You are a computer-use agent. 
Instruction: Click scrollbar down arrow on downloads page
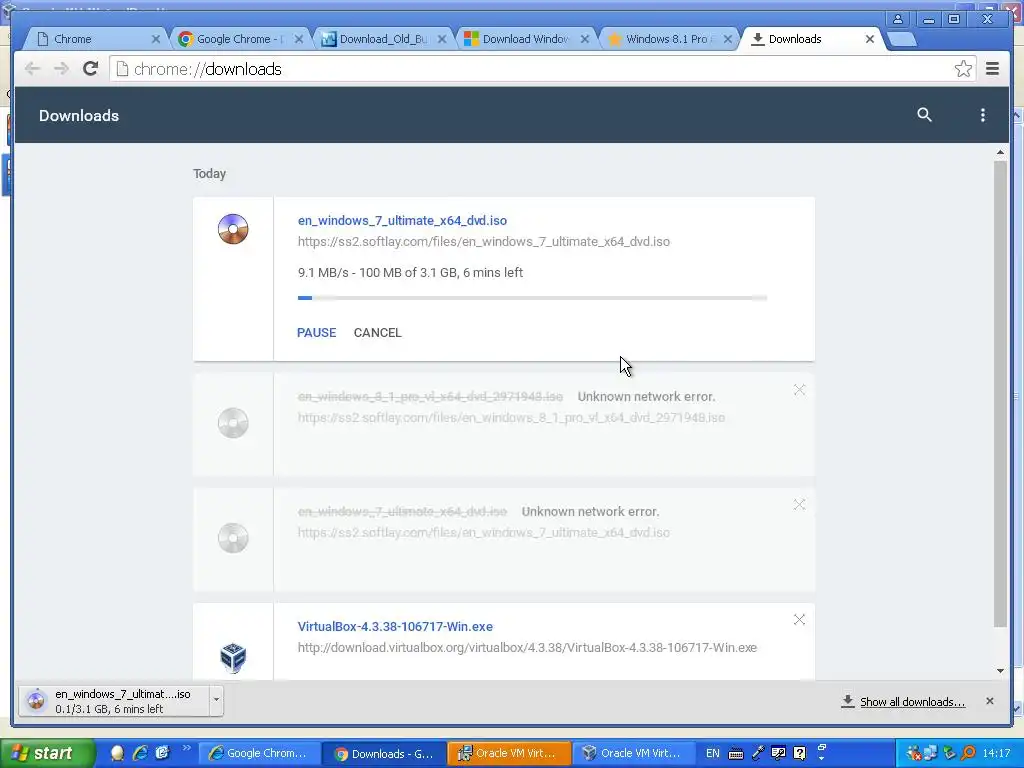[1000, 671]
